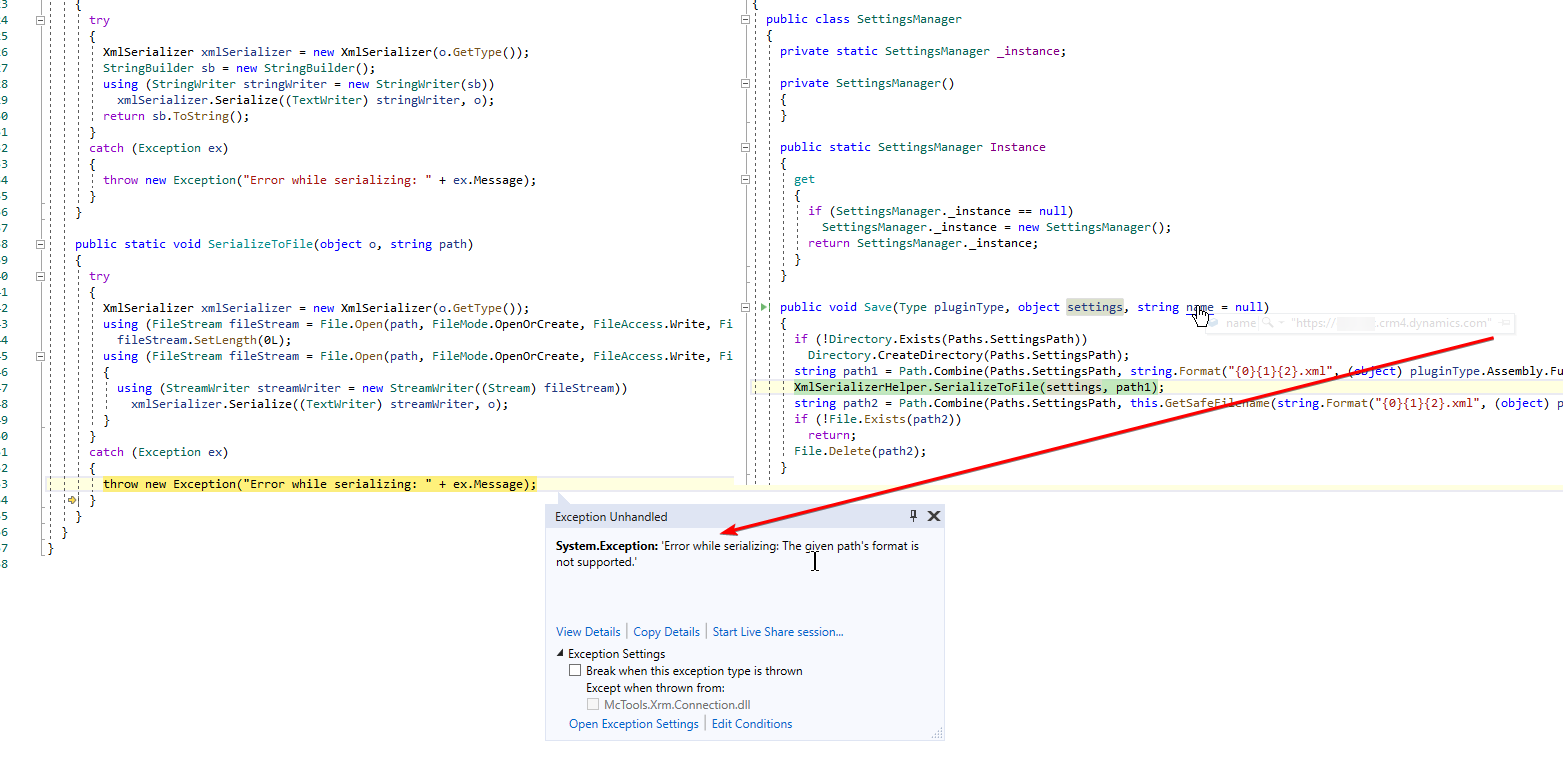This screenshot has height=763, width=1563.
Task: Click the green execution arrow beside the Save method
Action: click(764, 307)
